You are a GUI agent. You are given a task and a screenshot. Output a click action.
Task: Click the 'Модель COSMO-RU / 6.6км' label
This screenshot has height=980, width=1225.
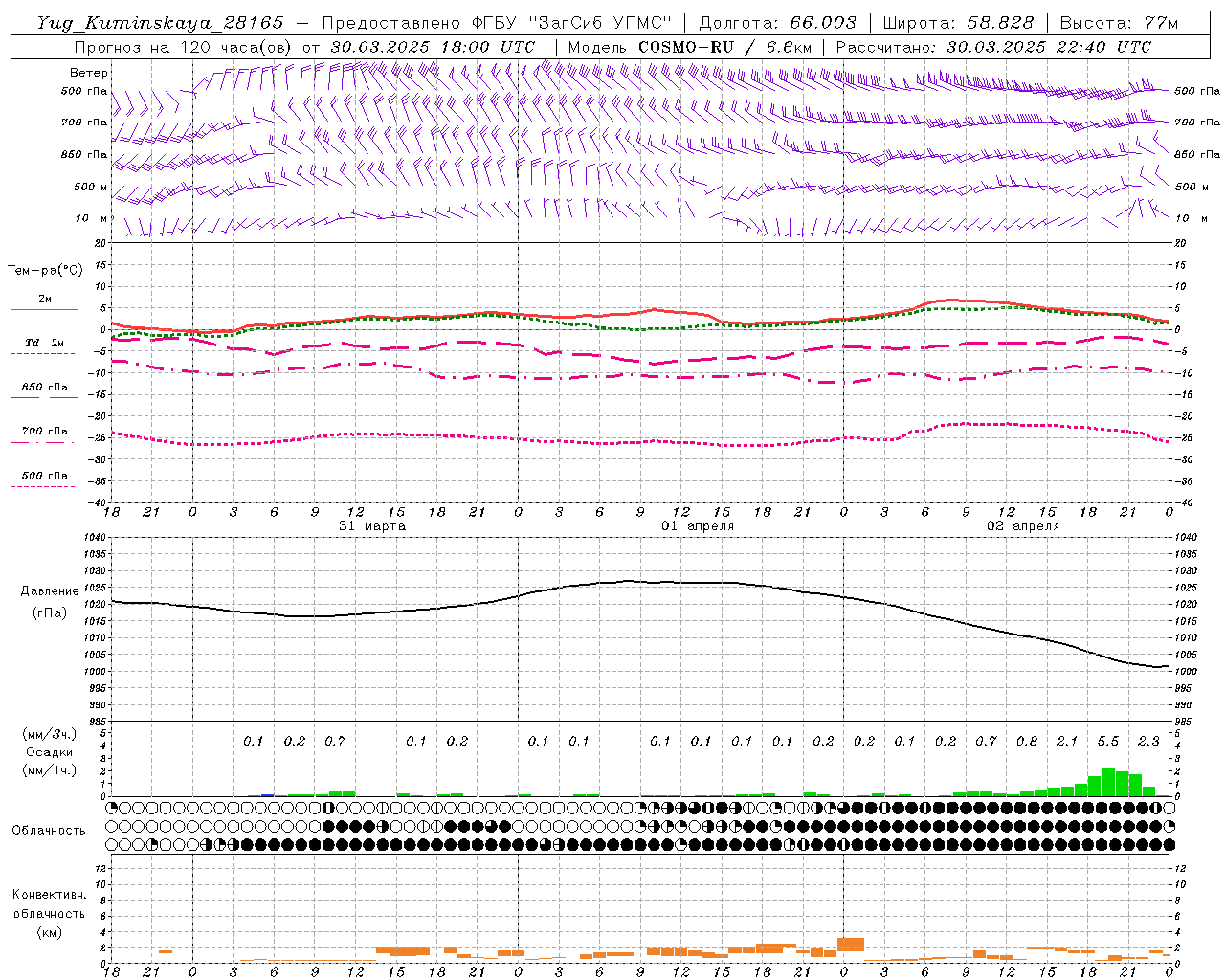[x=690, y=47]
